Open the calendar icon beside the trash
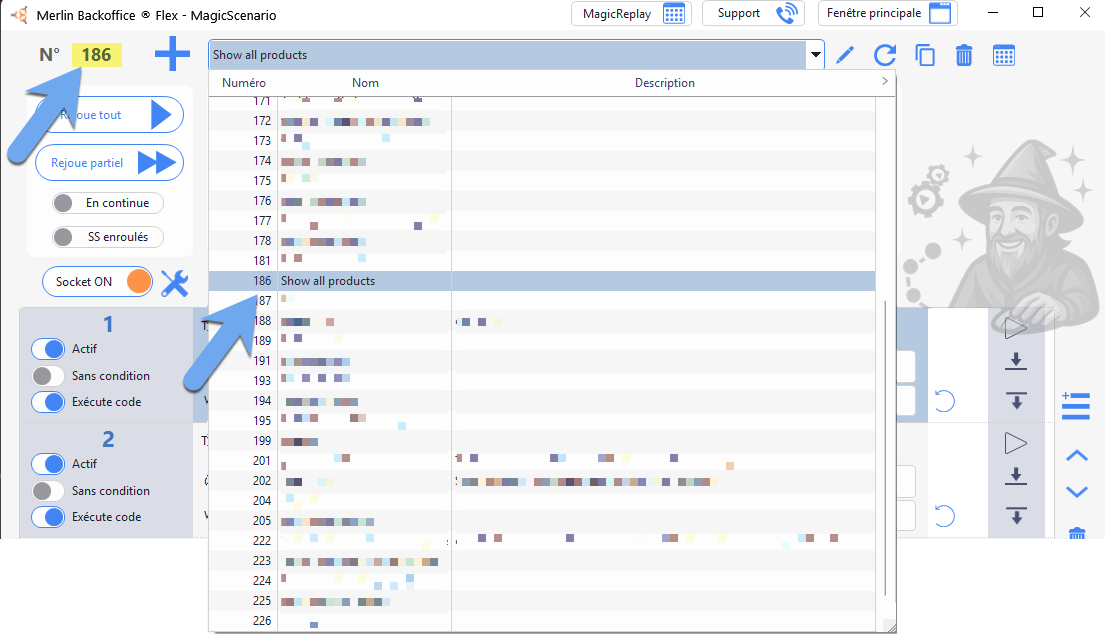 click(x=1004, y=55)
